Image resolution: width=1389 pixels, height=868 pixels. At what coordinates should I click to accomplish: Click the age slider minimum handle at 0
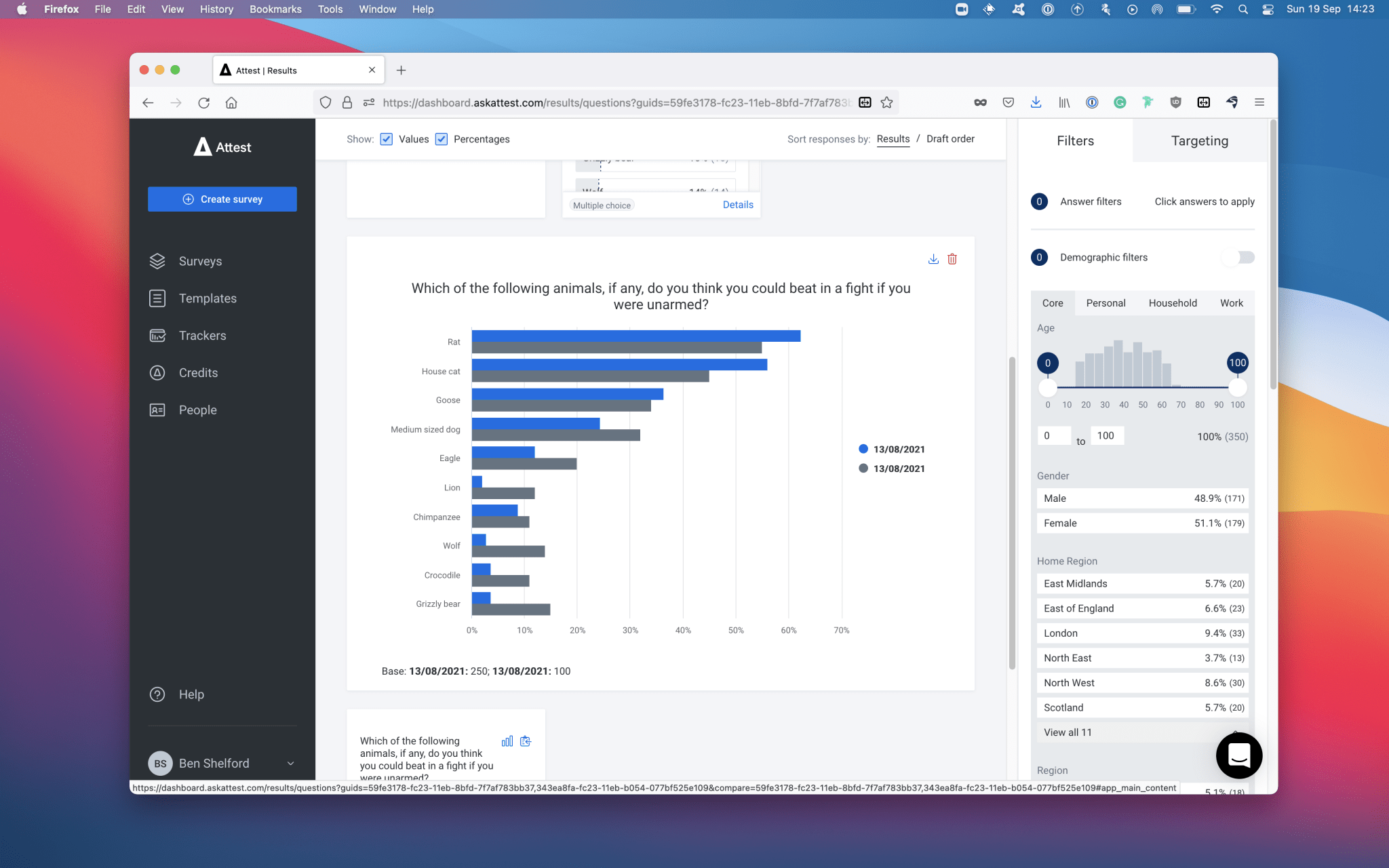[x=1048, y=388]
